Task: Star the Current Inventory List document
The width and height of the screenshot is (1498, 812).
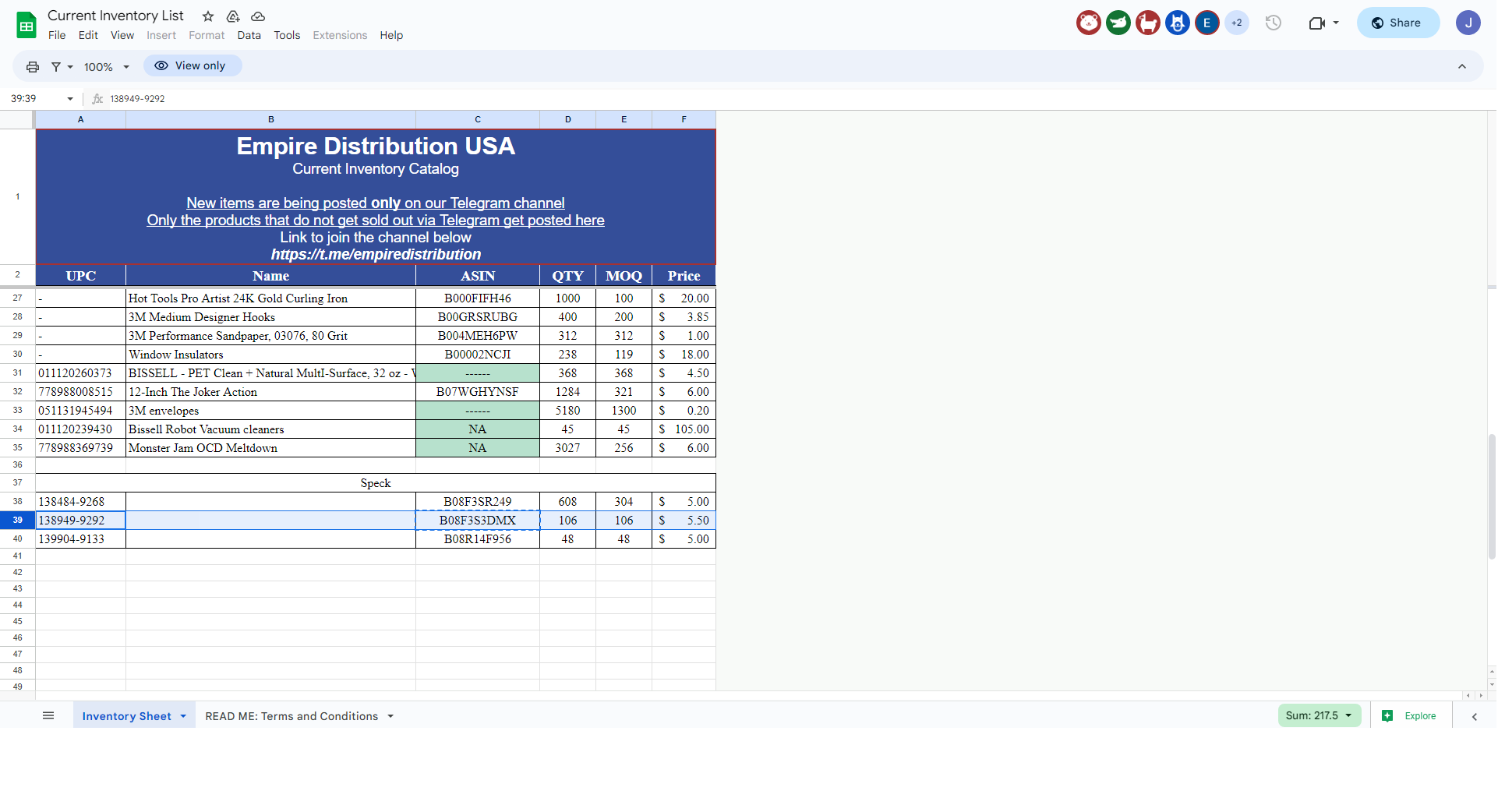Action: point(208,16)
